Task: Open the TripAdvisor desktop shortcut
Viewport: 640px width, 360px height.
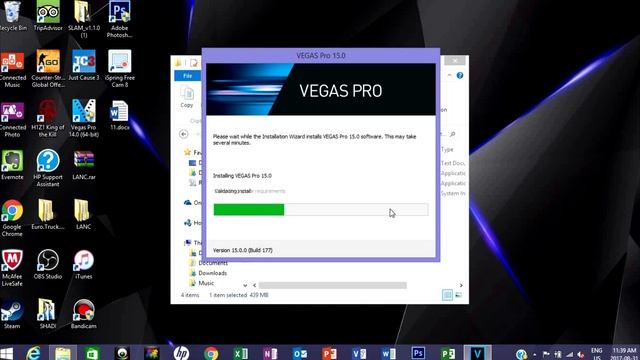Action: point(48,16)
